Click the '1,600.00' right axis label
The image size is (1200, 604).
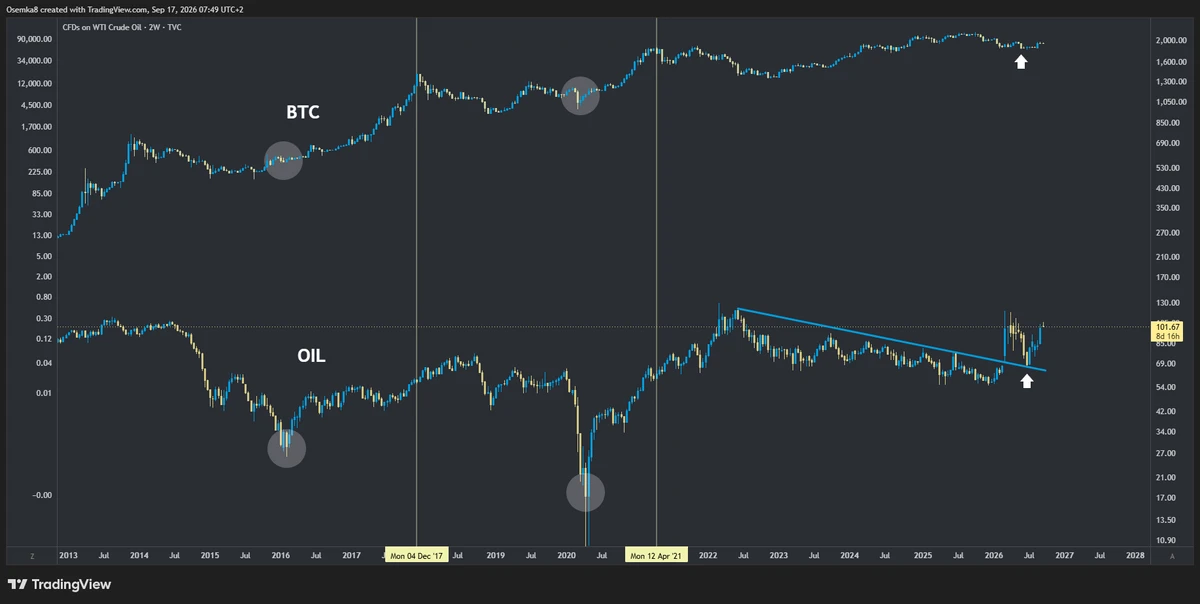1169,62
